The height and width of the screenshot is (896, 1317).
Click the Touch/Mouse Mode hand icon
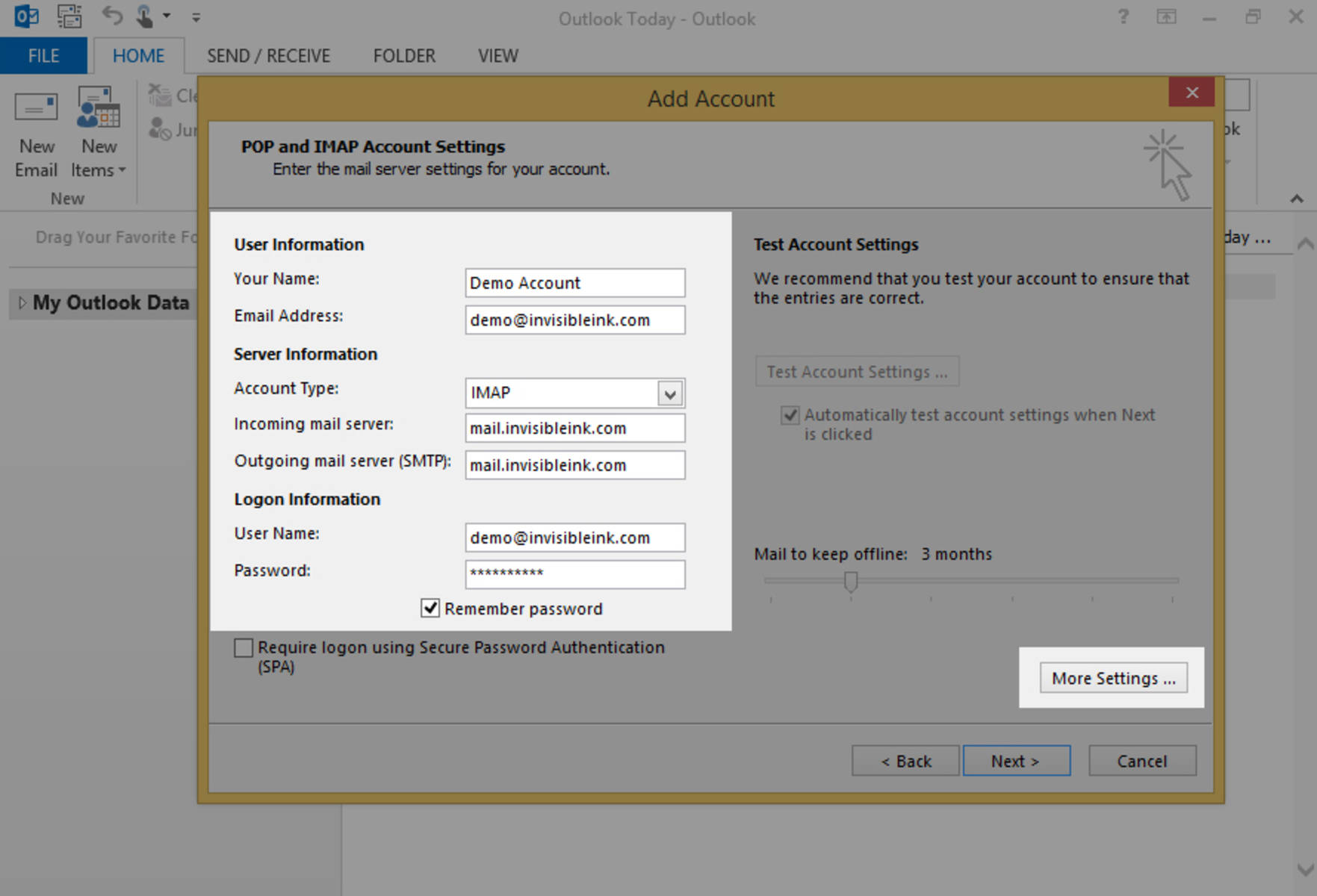click(x=145, y=16)
